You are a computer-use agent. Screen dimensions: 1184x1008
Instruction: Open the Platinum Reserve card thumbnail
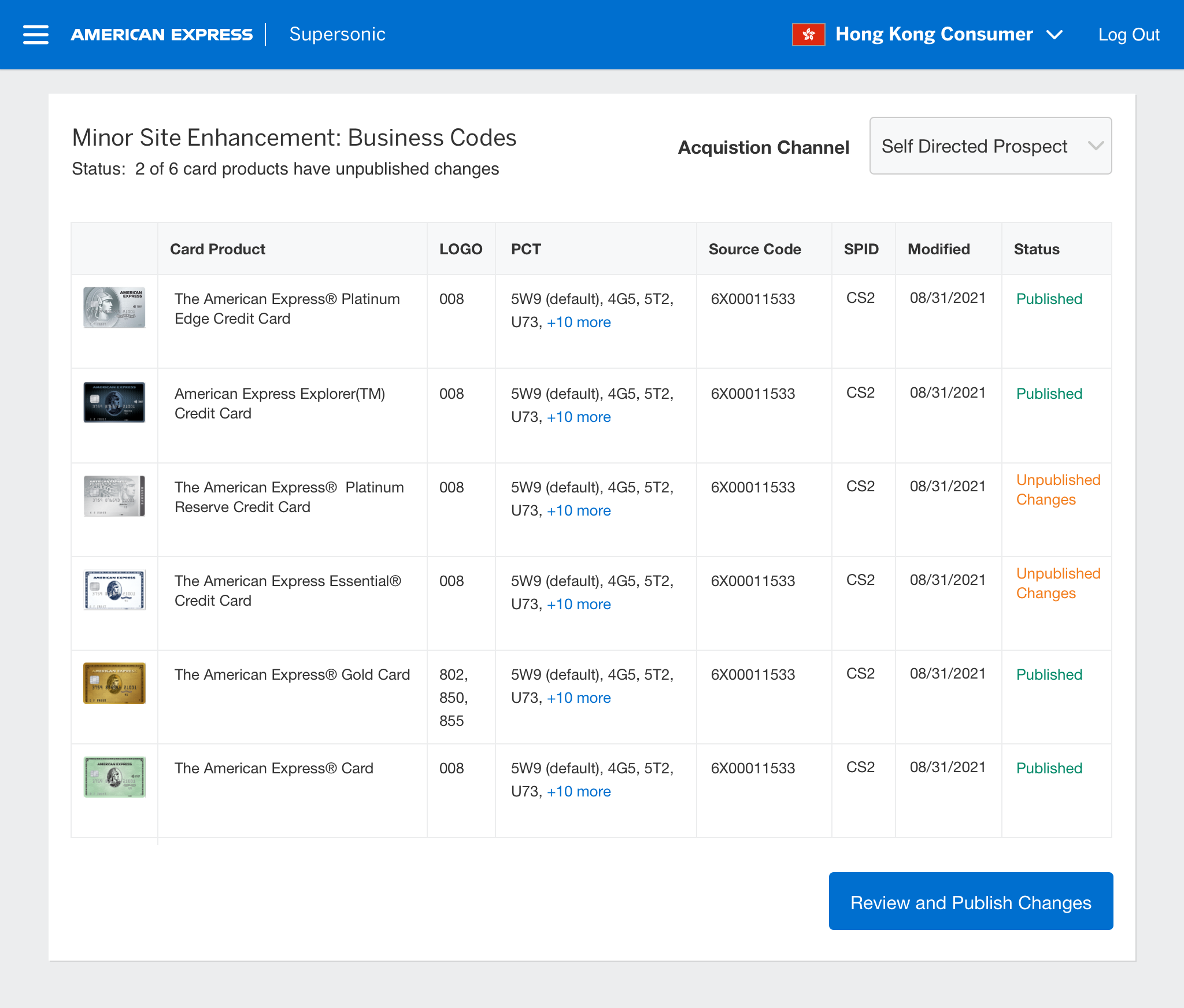tap(114, 496)
